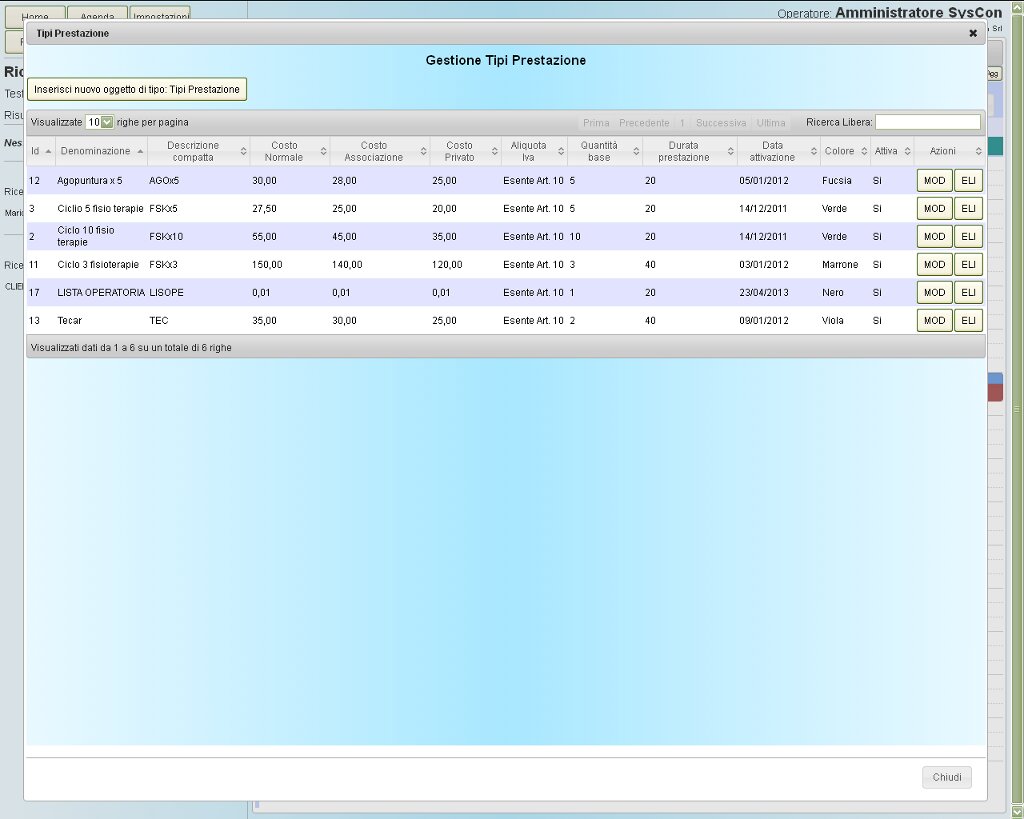Viewport: 1024px width, 819px height.
Task: Sort by Durata prestazione column
Action: 690,151
